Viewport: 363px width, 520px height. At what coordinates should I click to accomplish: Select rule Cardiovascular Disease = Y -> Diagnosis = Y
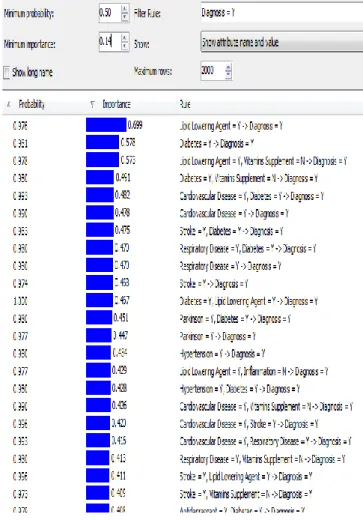point(234,213)
